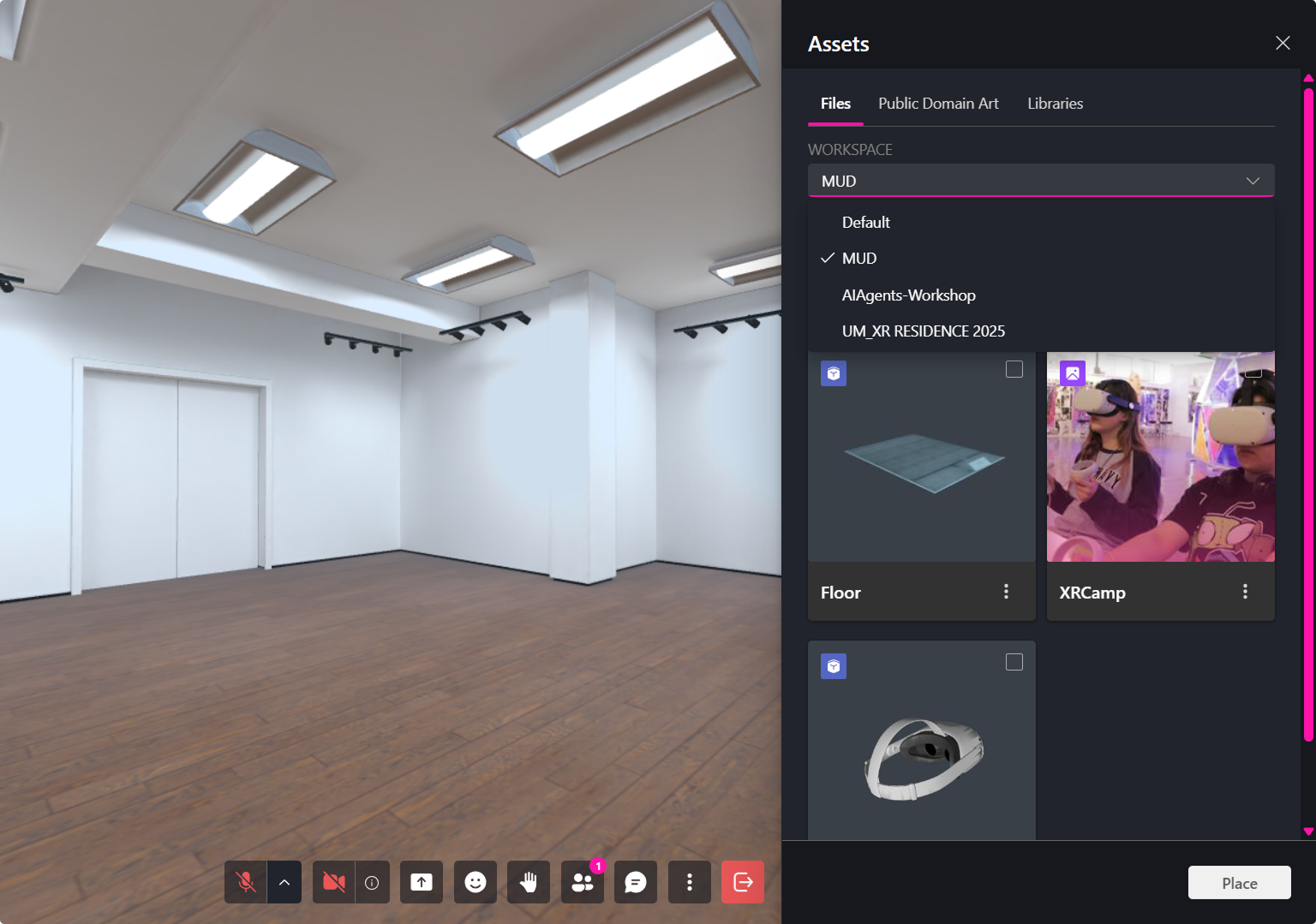Check the Floor asset checkbox

[x=1014, y=369]
